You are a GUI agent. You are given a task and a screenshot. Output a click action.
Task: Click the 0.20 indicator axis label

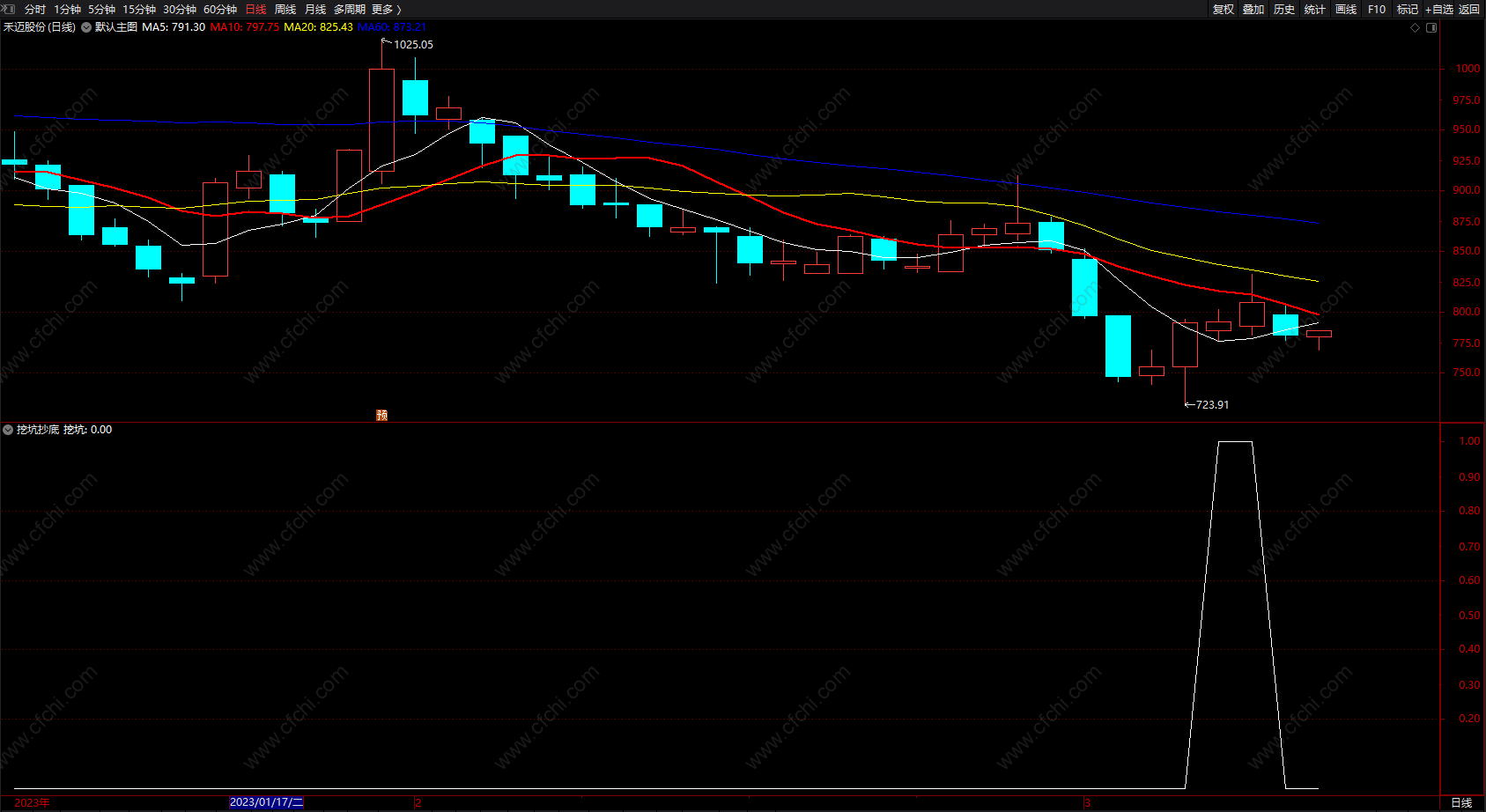coord(1469,719)
